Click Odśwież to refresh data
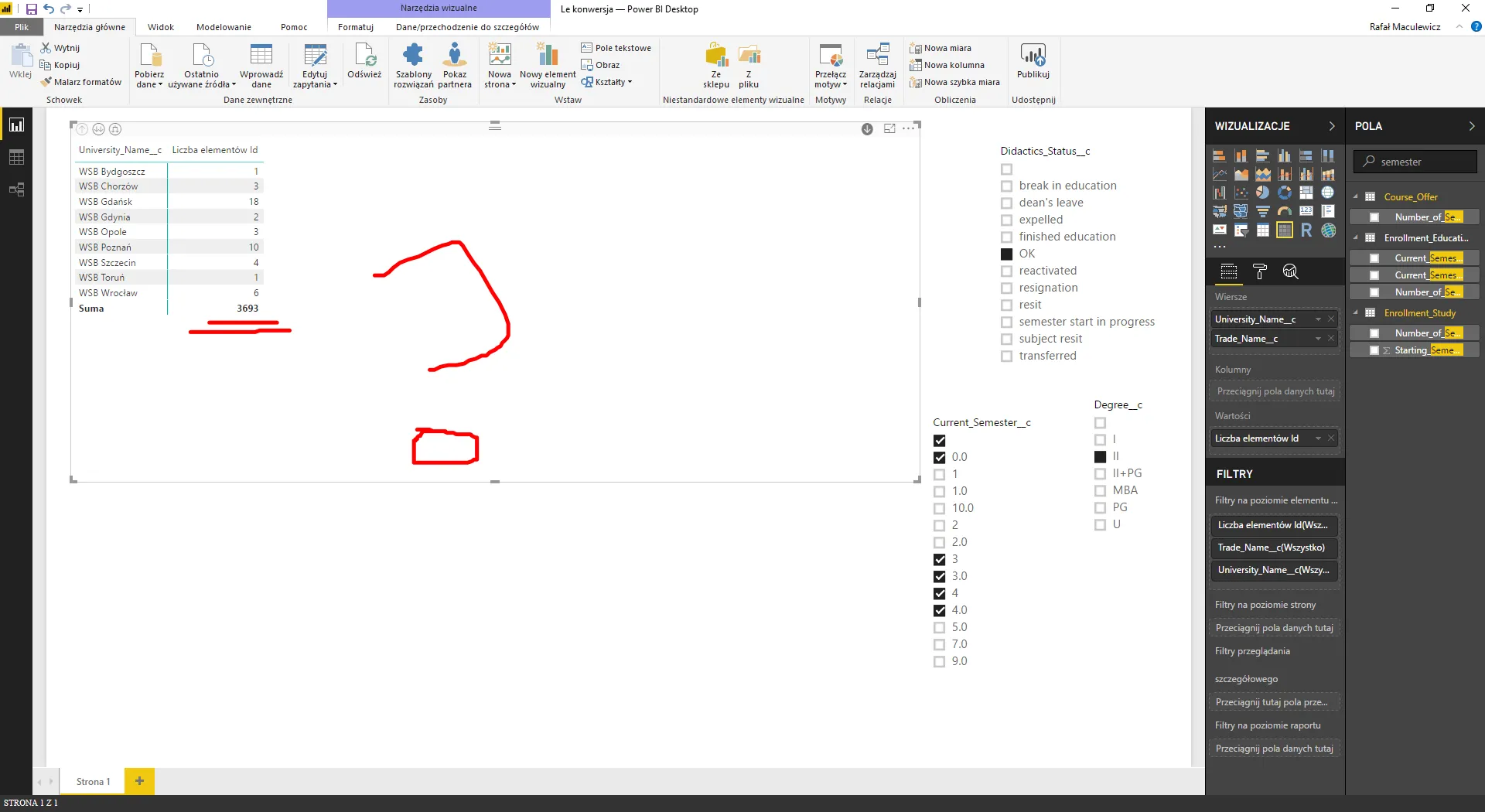Image resolution: width=1485 pixels, height=812 pixels. click(364, 62)
